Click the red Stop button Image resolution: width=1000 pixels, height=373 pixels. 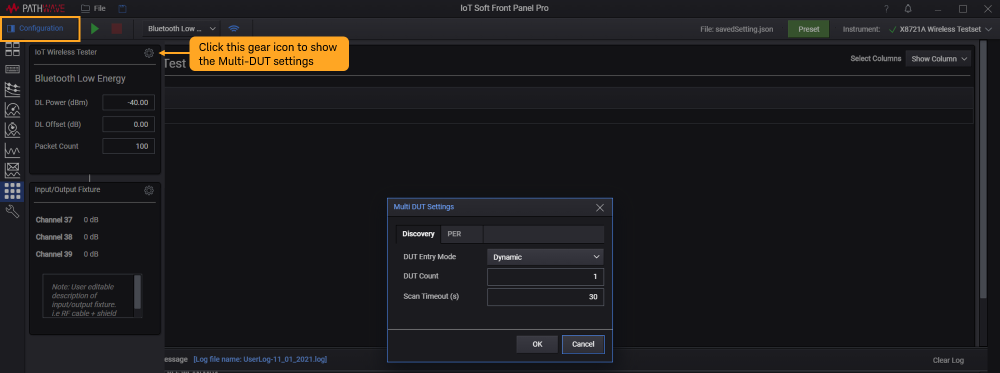[117, 29]
